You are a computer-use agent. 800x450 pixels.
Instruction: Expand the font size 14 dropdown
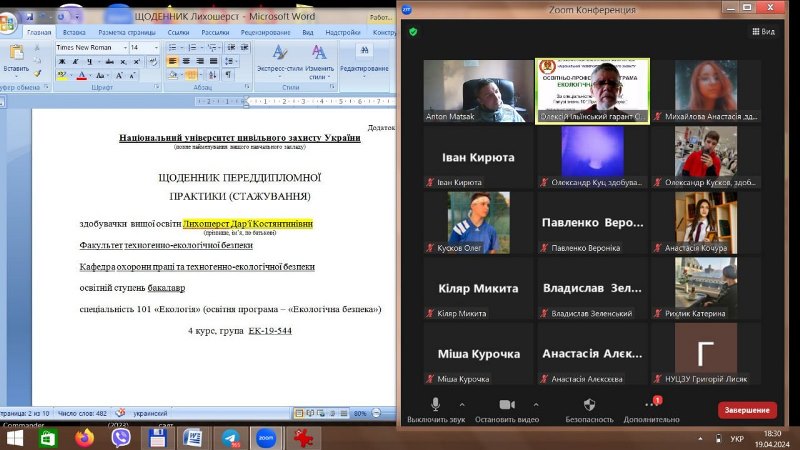[x=155, y=47]
